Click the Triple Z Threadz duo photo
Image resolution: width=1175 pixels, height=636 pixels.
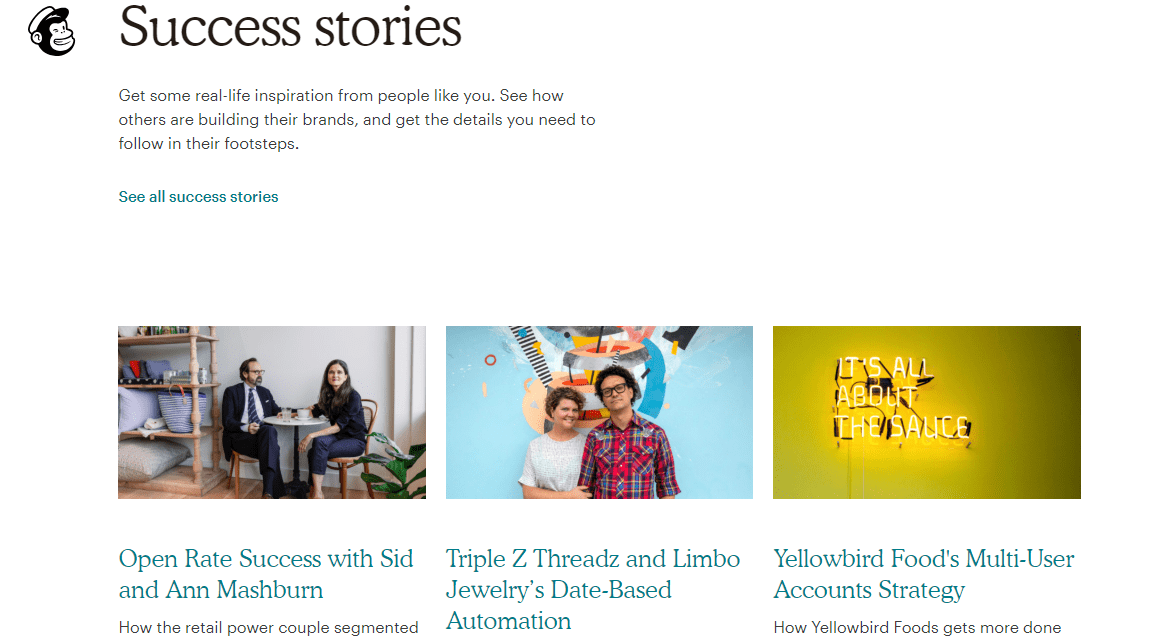point(598,411)
